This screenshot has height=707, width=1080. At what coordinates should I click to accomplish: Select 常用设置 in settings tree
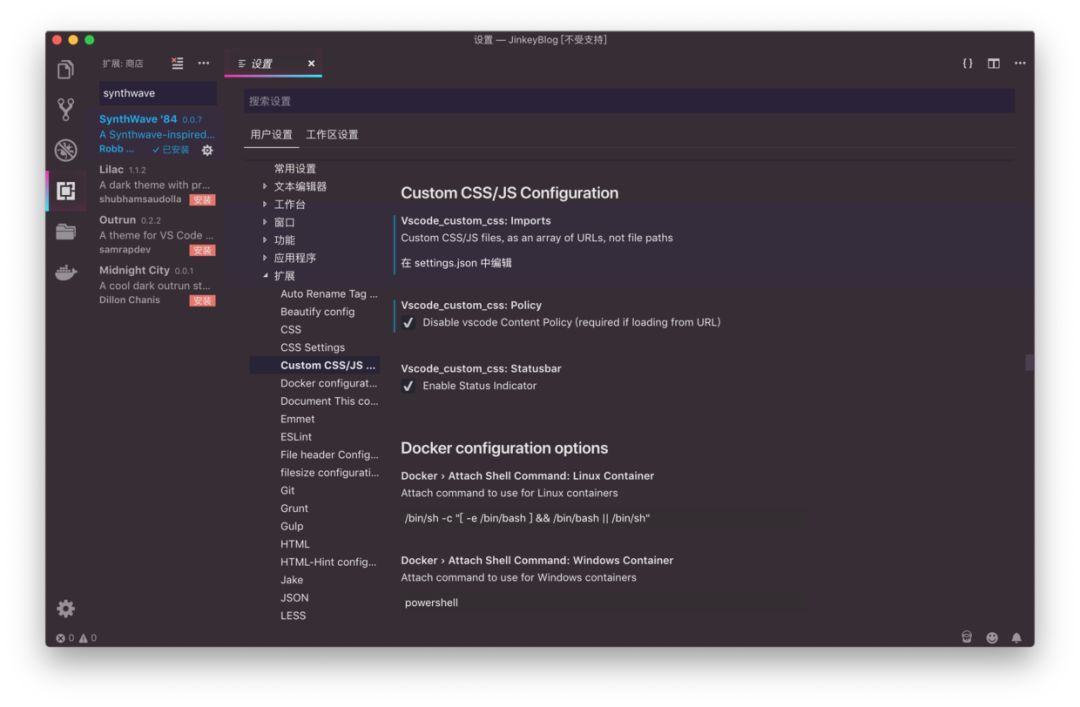tap(295, 169)
